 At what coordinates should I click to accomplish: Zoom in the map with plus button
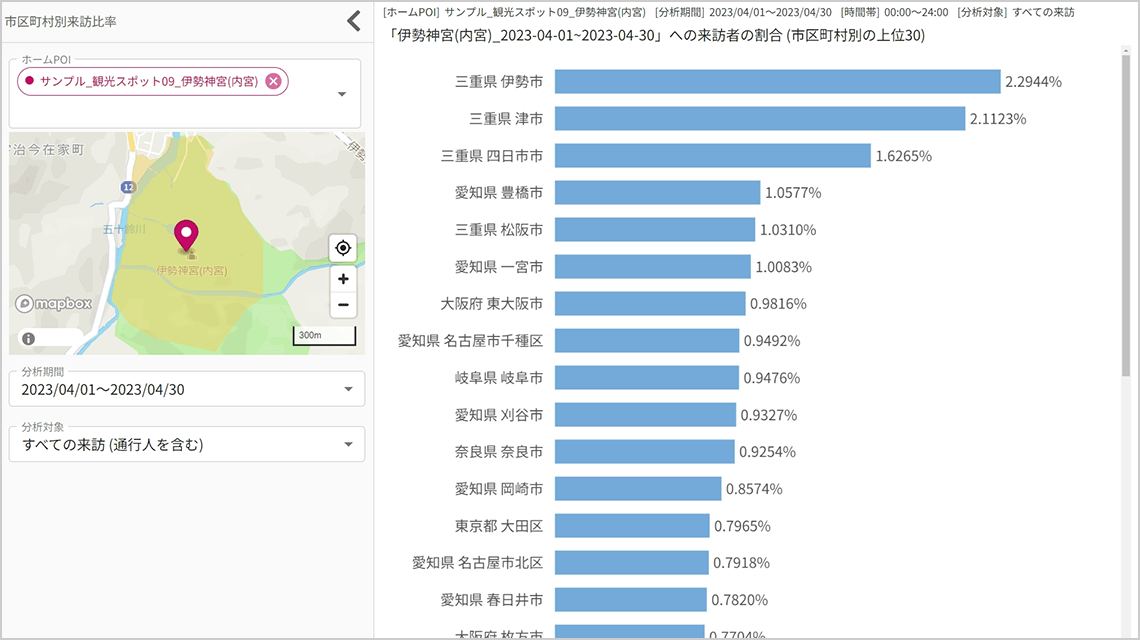[343, 279]
